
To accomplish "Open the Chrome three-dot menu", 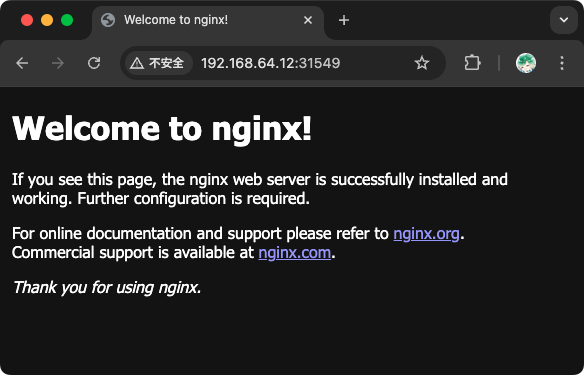I will coord(562,63).
